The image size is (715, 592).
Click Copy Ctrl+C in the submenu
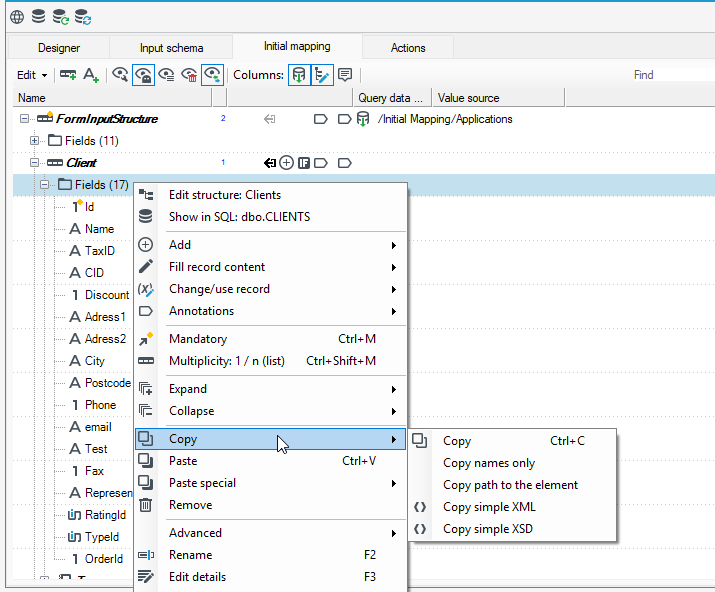(513, 441)
